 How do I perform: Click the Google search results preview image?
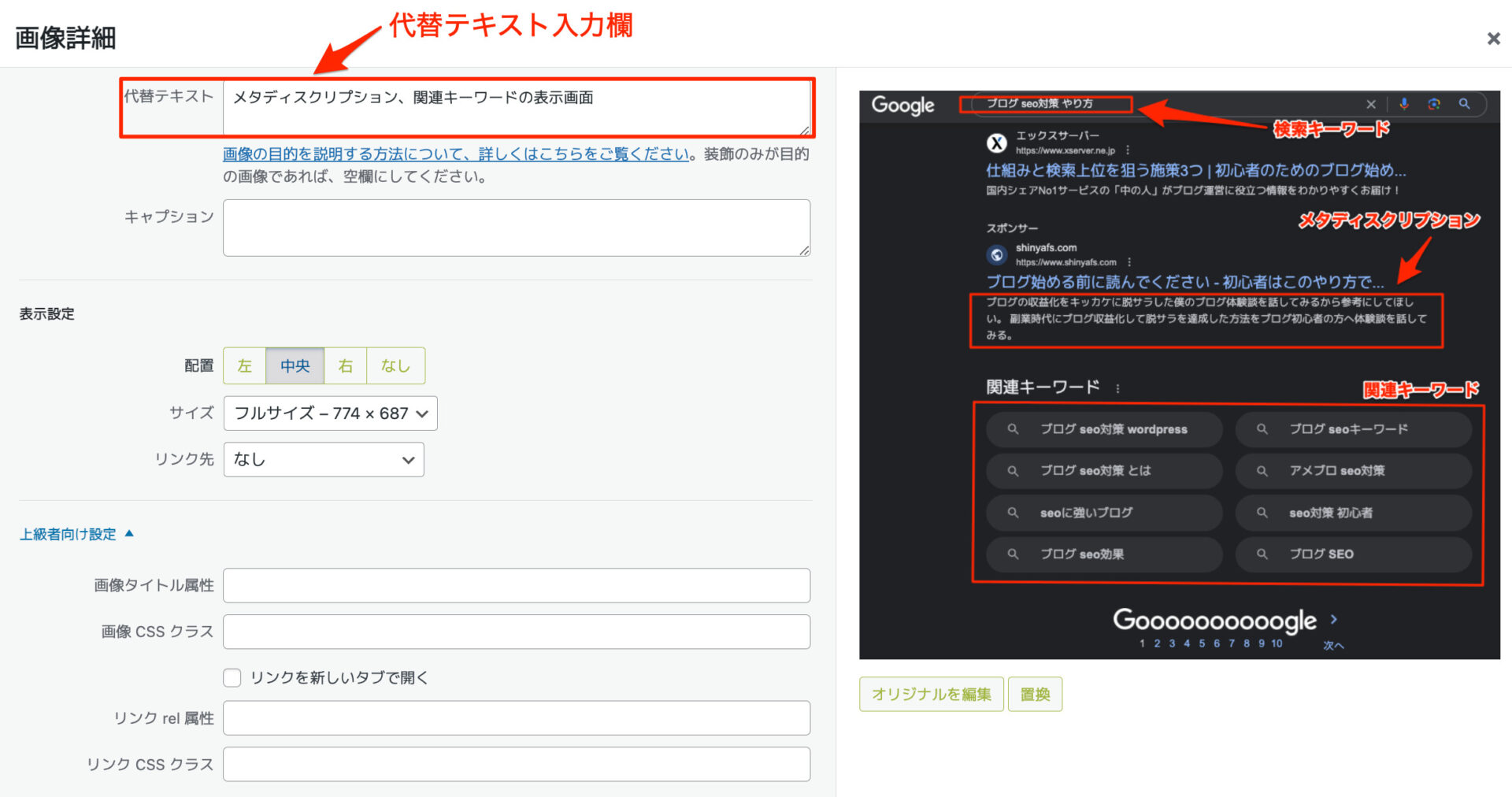tap(1180, 375)
